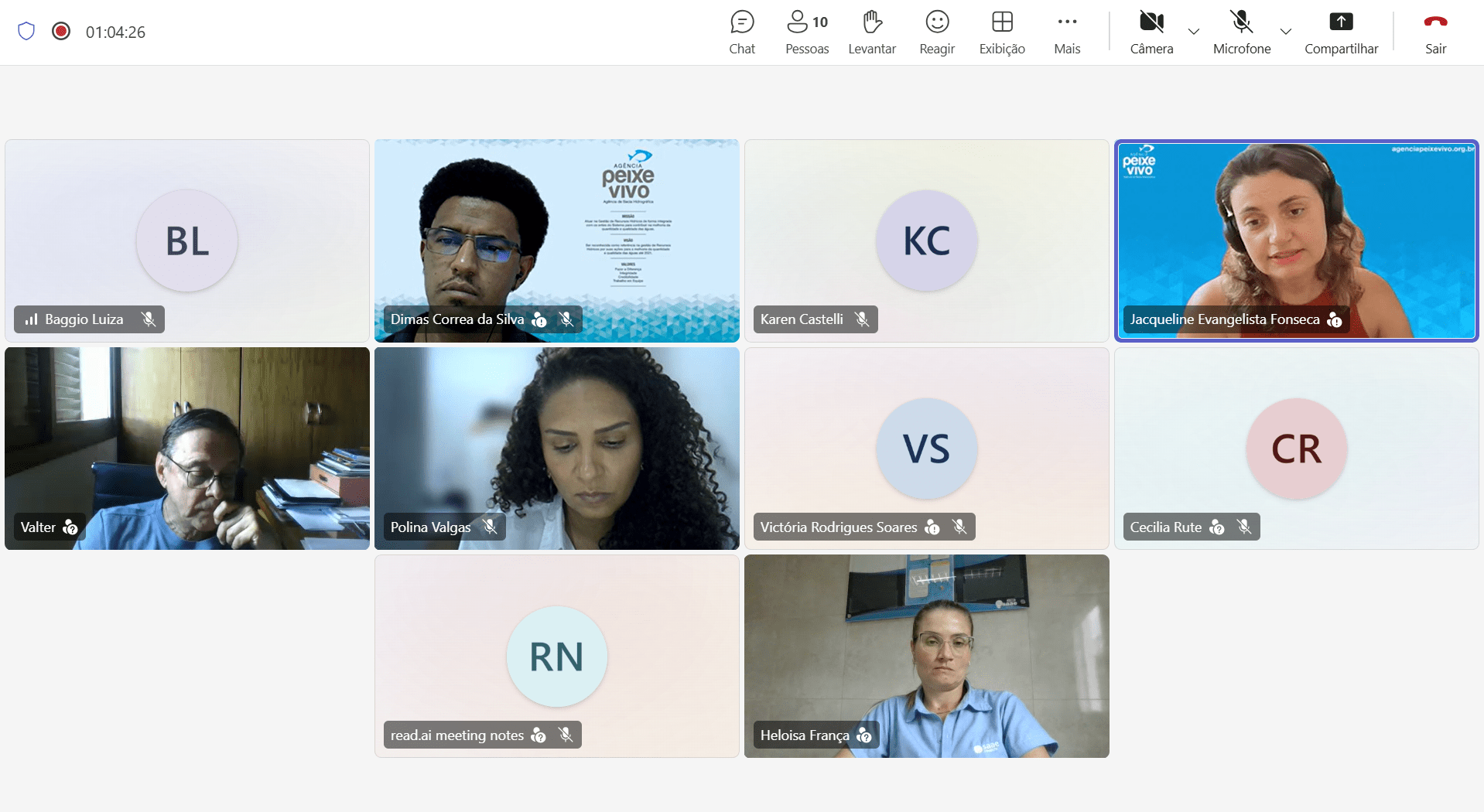Click Baggio Luiza's signal strength icon
Screen dimensions: 1484x812
coord(31,319)
